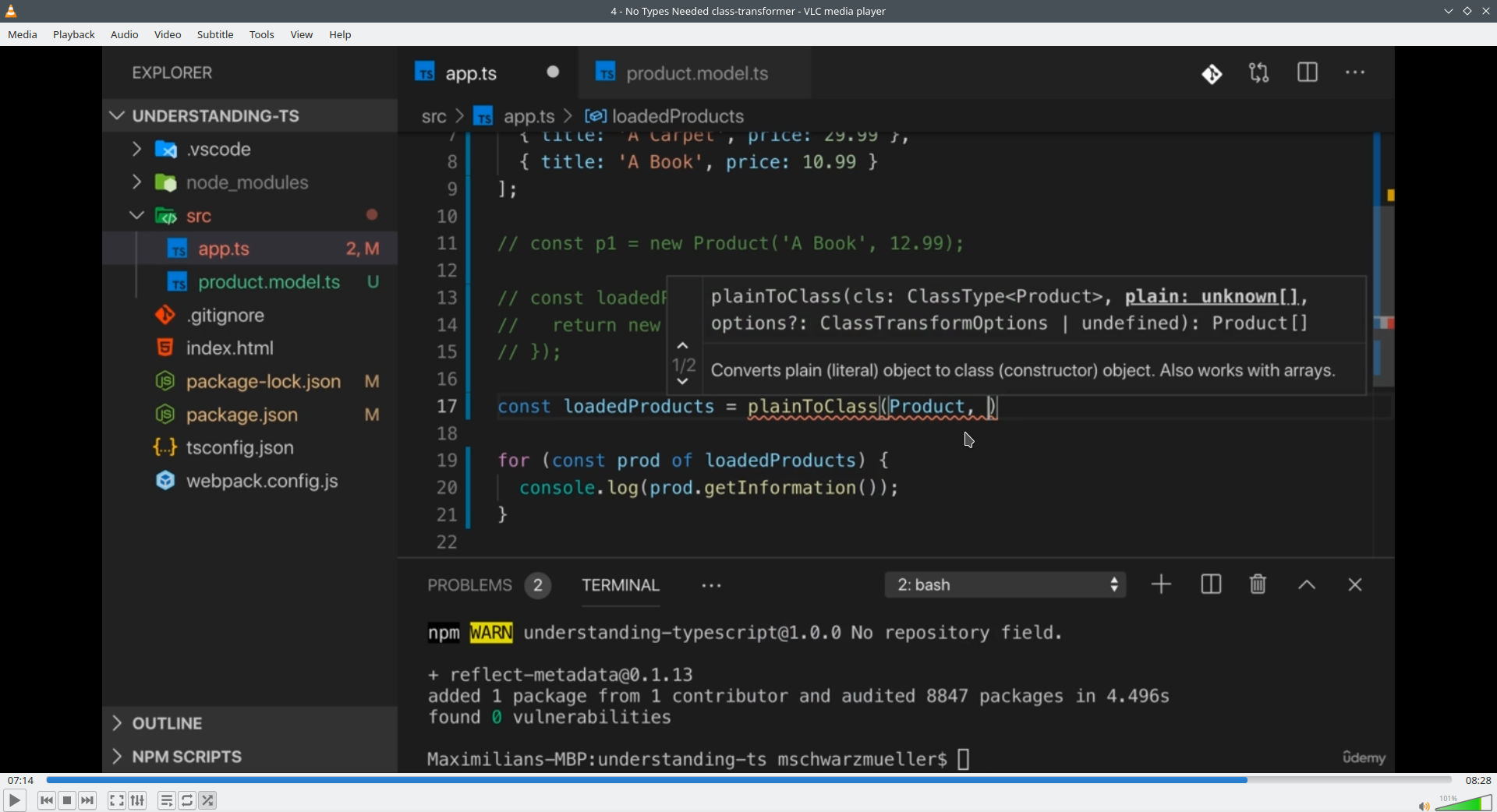Viewport: 1497px width, 812px height.
Task: Maximize the panel with the chevron up
Action: [x=1307, y=585]
